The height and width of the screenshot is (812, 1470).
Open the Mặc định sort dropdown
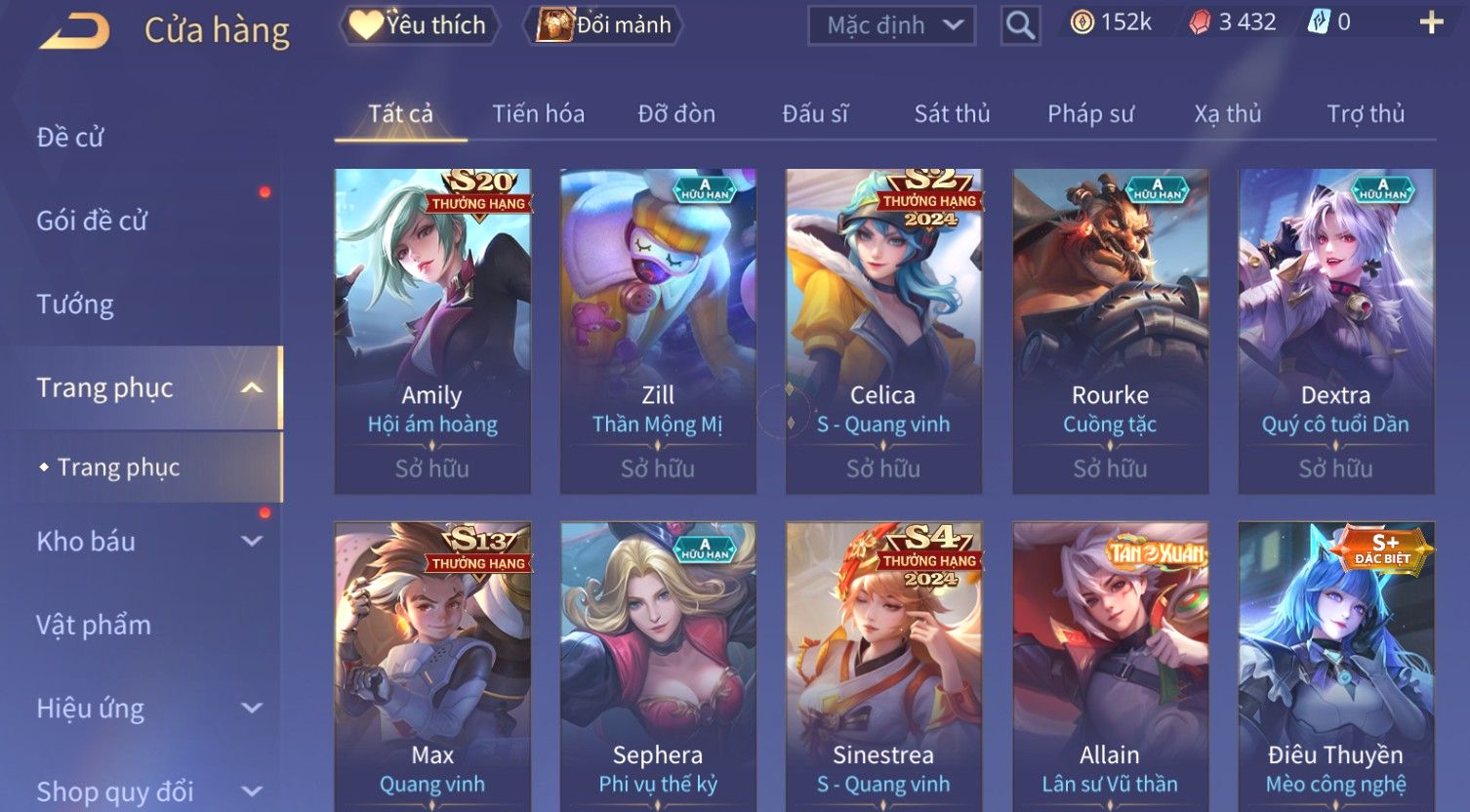pyautogui.click(x=891, y=25)
